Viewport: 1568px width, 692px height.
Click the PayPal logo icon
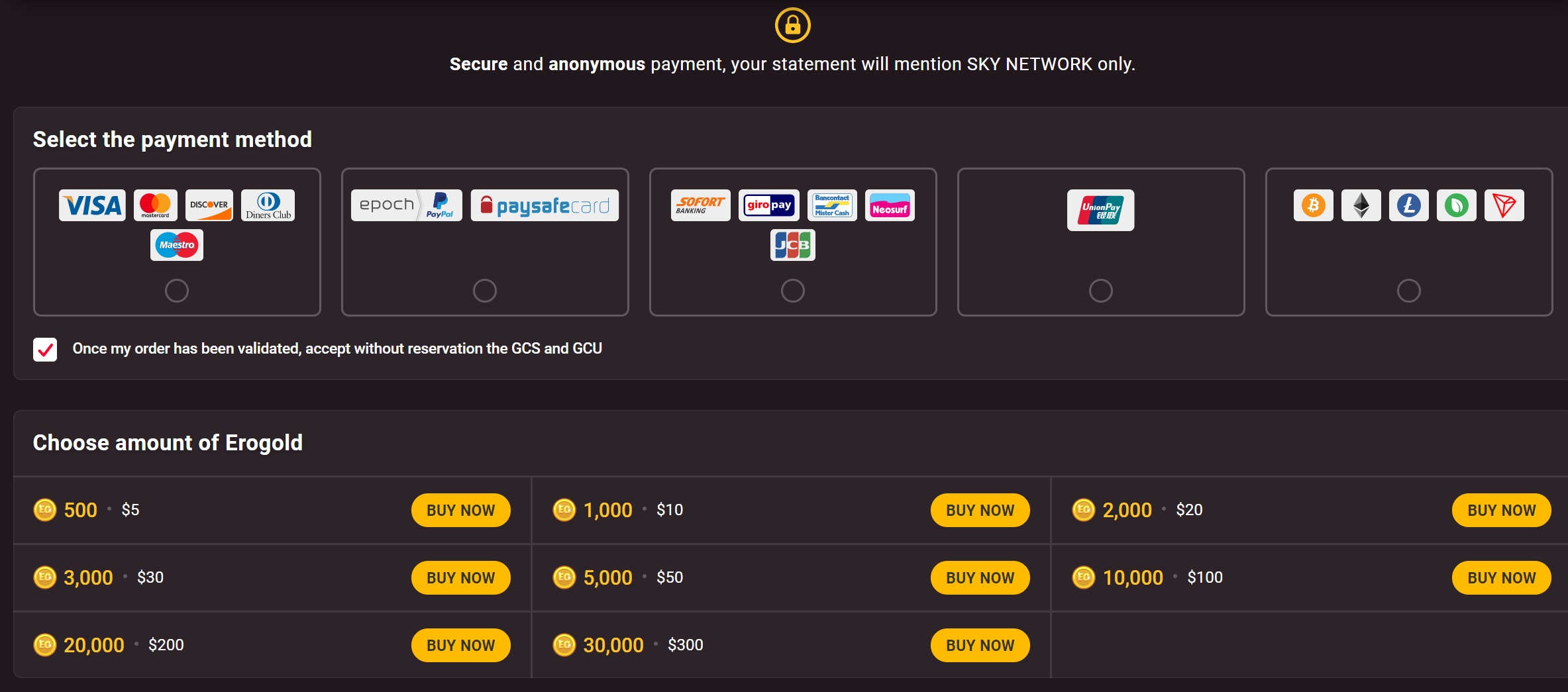(x=440, y=205)
